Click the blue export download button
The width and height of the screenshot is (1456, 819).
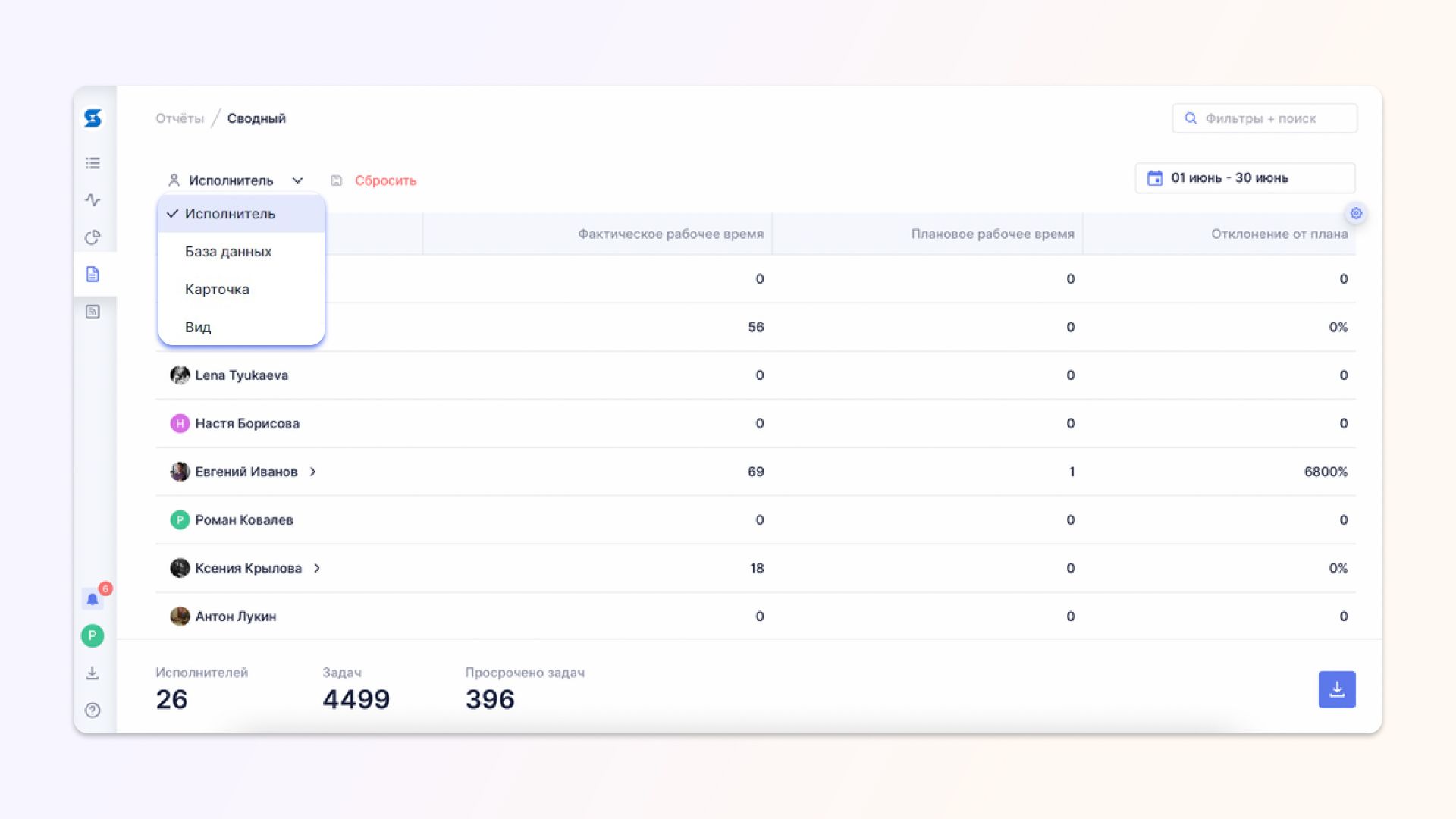pos(1336,689)
